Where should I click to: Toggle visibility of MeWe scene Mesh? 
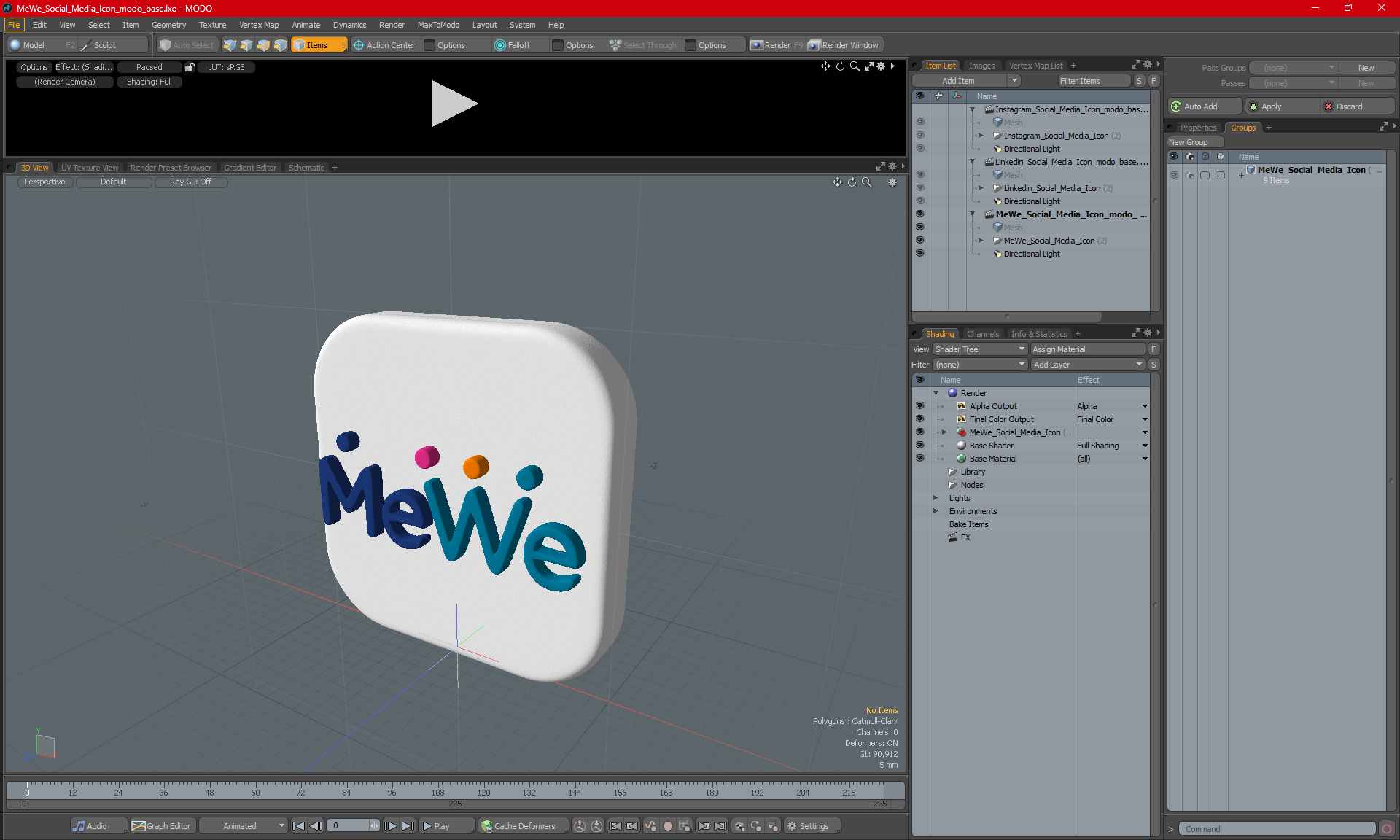tap(920, 227)
